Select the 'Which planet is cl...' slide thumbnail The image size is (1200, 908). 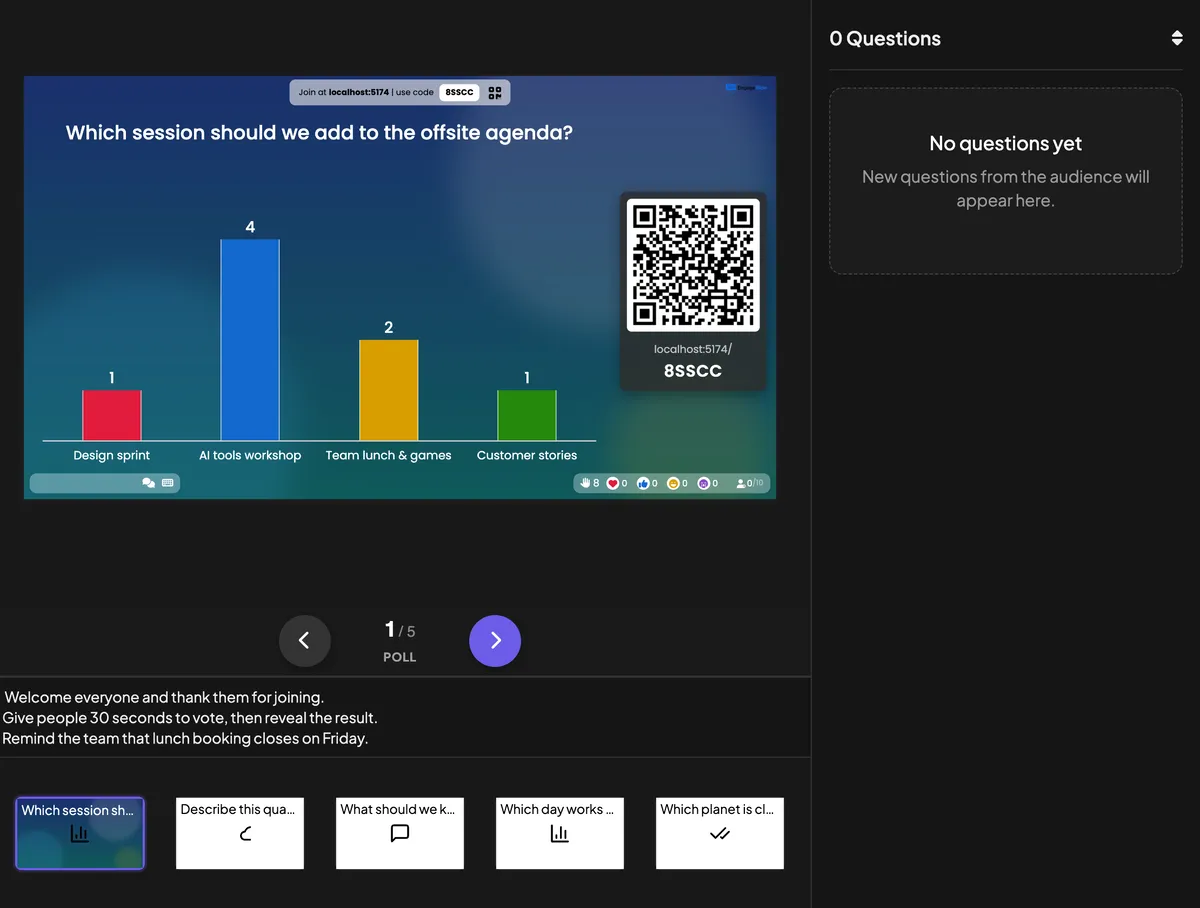[720, 833]
